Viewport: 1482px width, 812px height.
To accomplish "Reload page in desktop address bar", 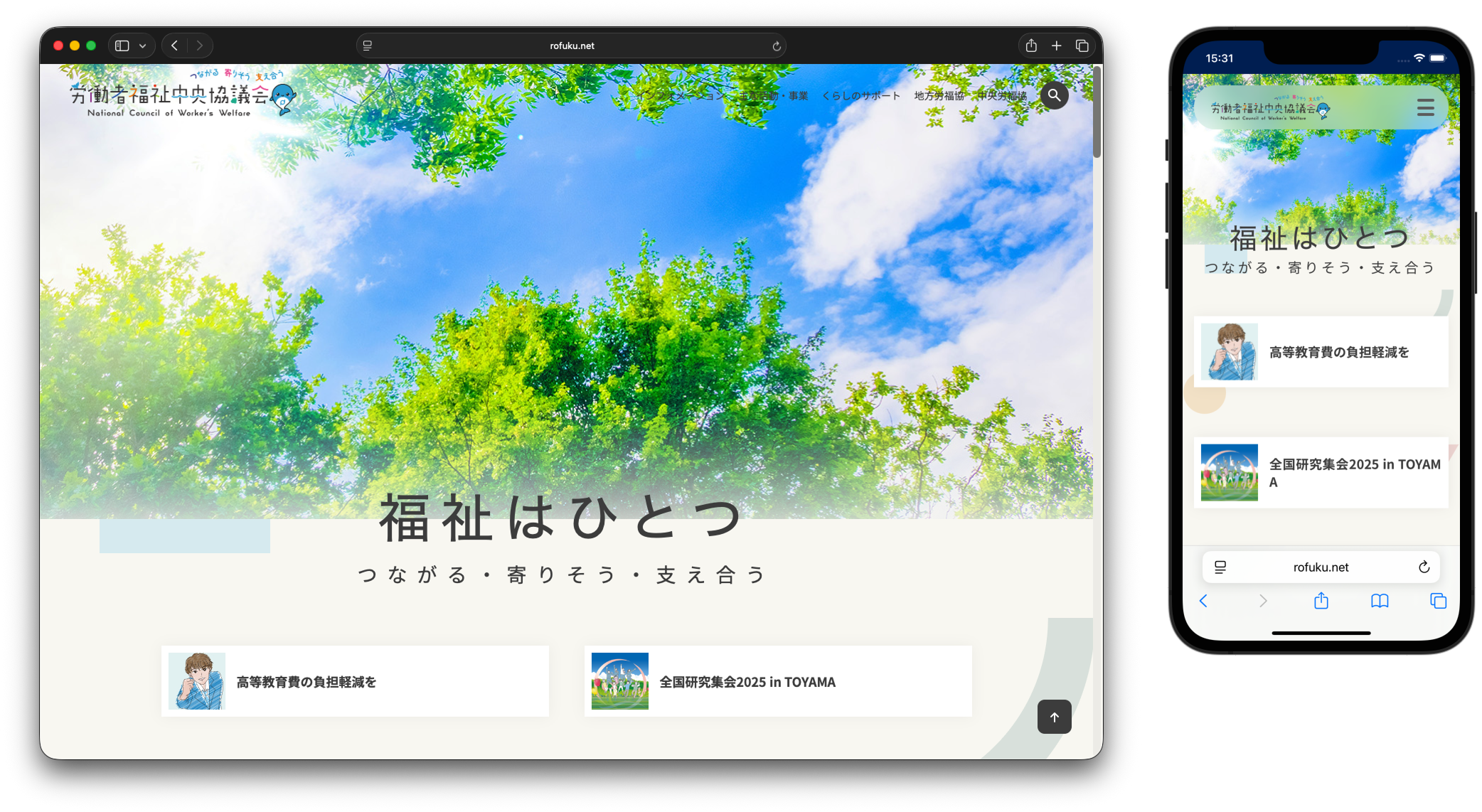I will click(x=777, y=46).
